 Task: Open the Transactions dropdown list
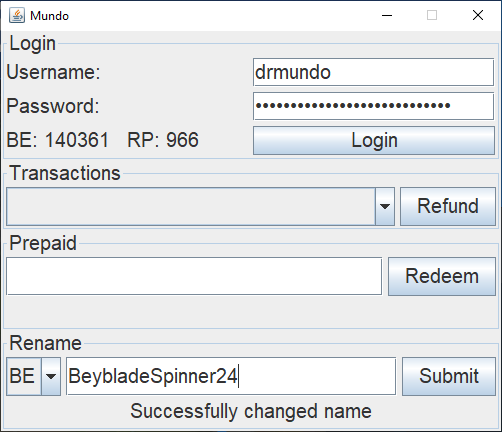point(200,206)
